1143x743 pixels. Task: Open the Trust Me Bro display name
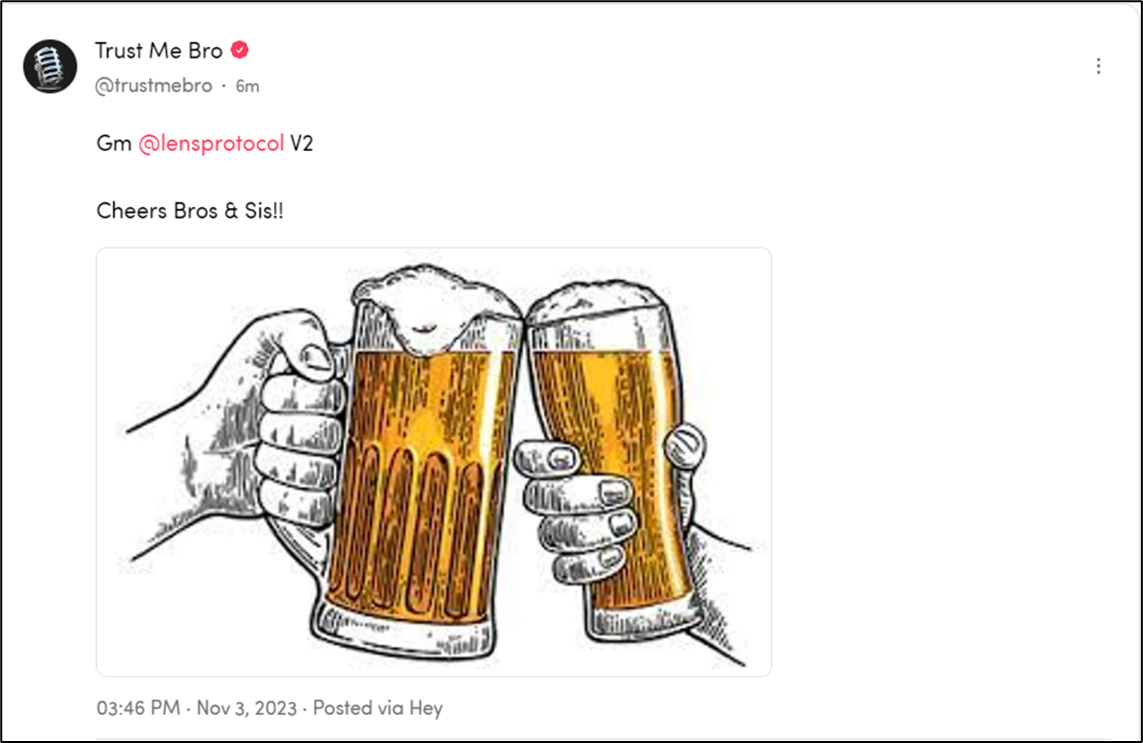tap(159, 50)
